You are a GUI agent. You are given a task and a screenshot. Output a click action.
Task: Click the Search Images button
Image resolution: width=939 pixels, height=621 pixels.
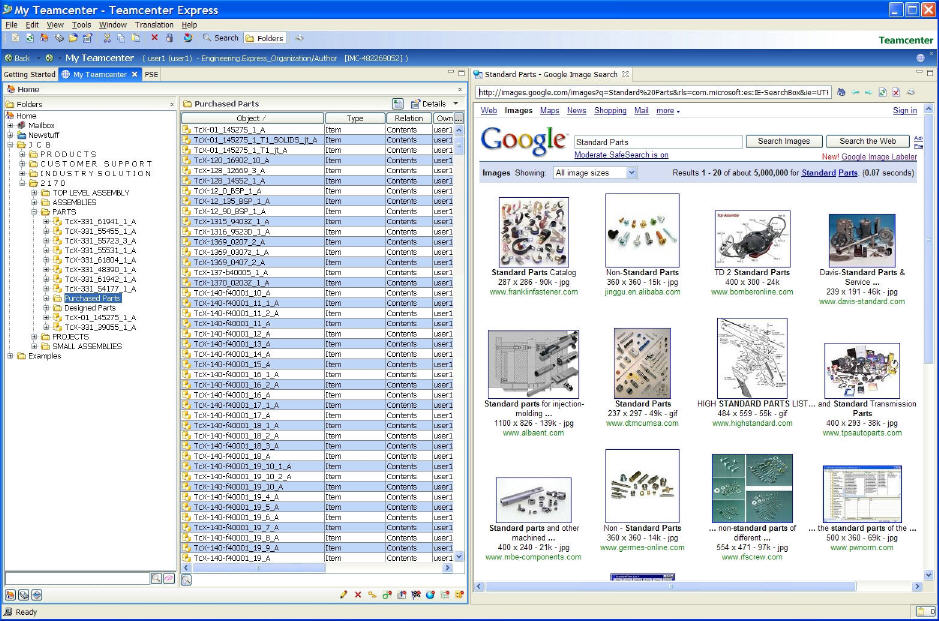pyautogui.click(x=783, y=141)
